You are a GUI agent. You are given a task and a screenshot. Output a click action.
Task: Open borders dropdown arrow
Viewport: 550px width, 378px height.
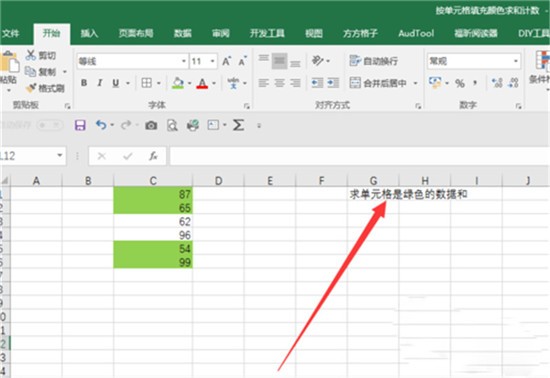tap(159, 83)
